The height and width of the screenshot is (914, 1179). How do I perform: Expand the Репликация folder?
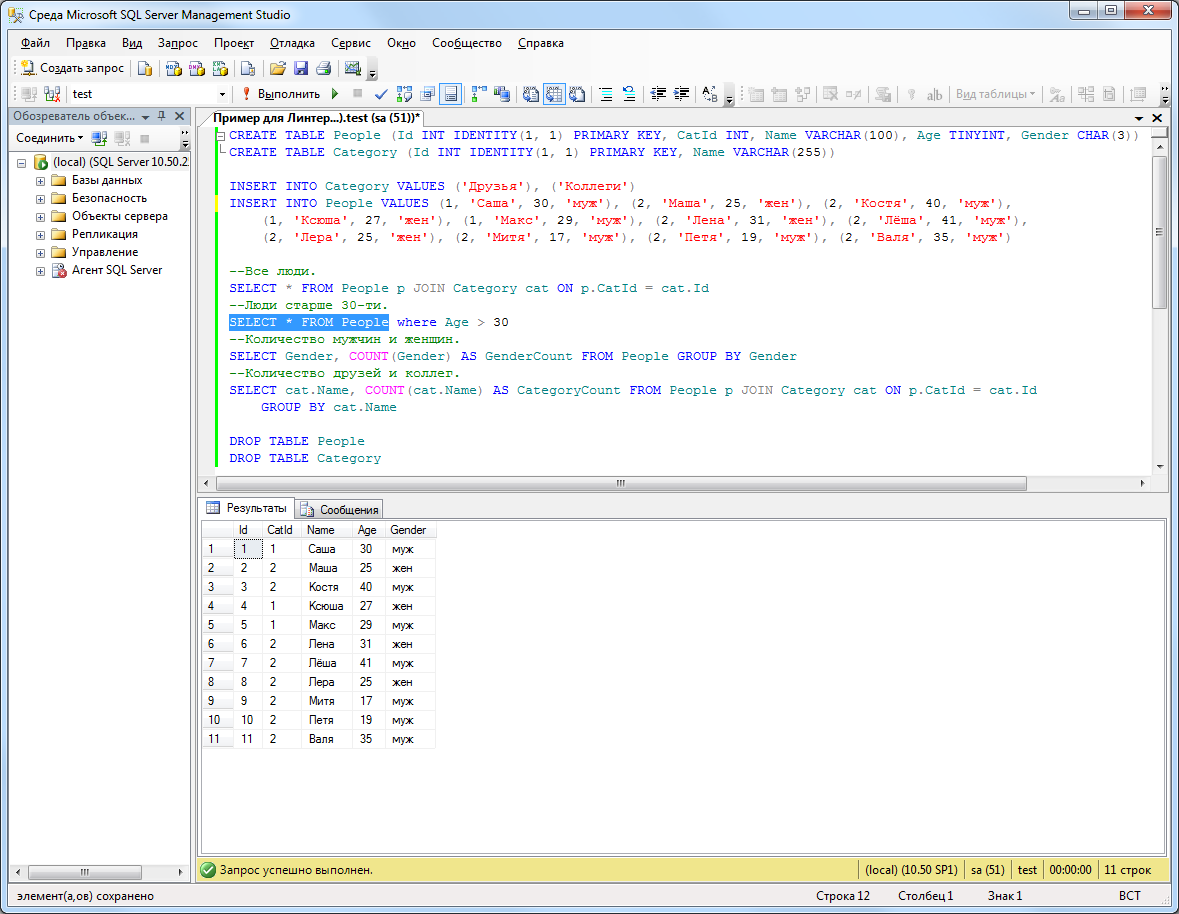pos(41,235)
